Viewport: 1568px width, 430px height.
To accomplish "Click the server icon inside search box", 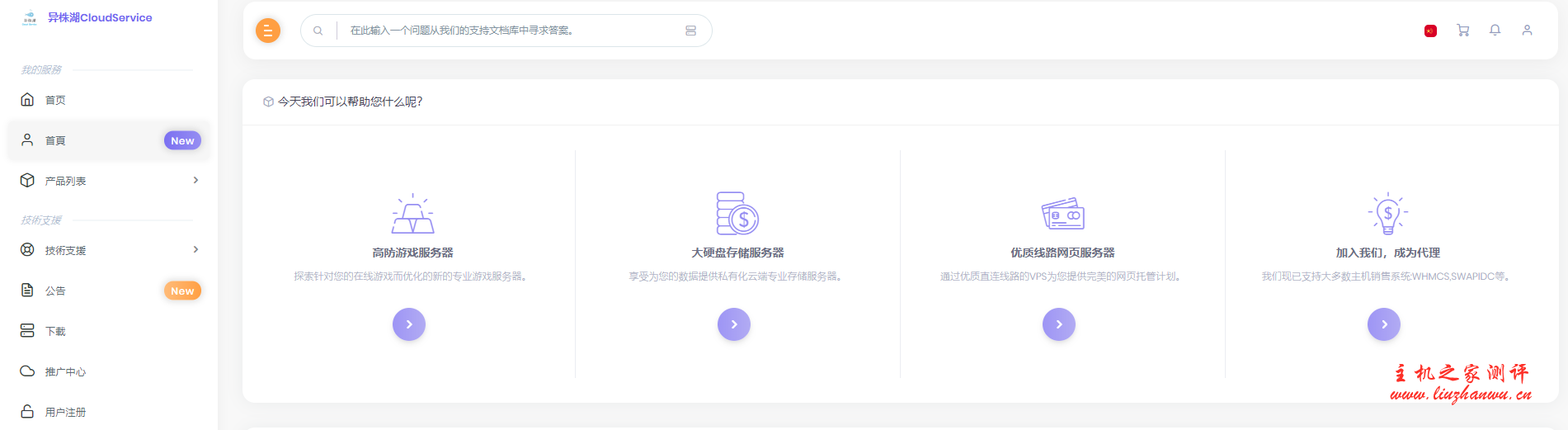I will click(690, 31).
